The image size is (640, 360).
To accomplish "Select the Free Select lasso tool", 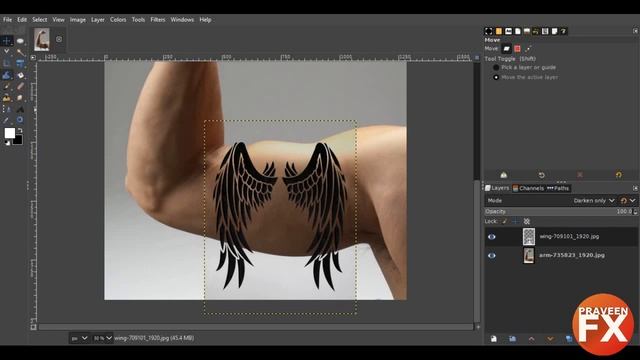I will 7,52.
